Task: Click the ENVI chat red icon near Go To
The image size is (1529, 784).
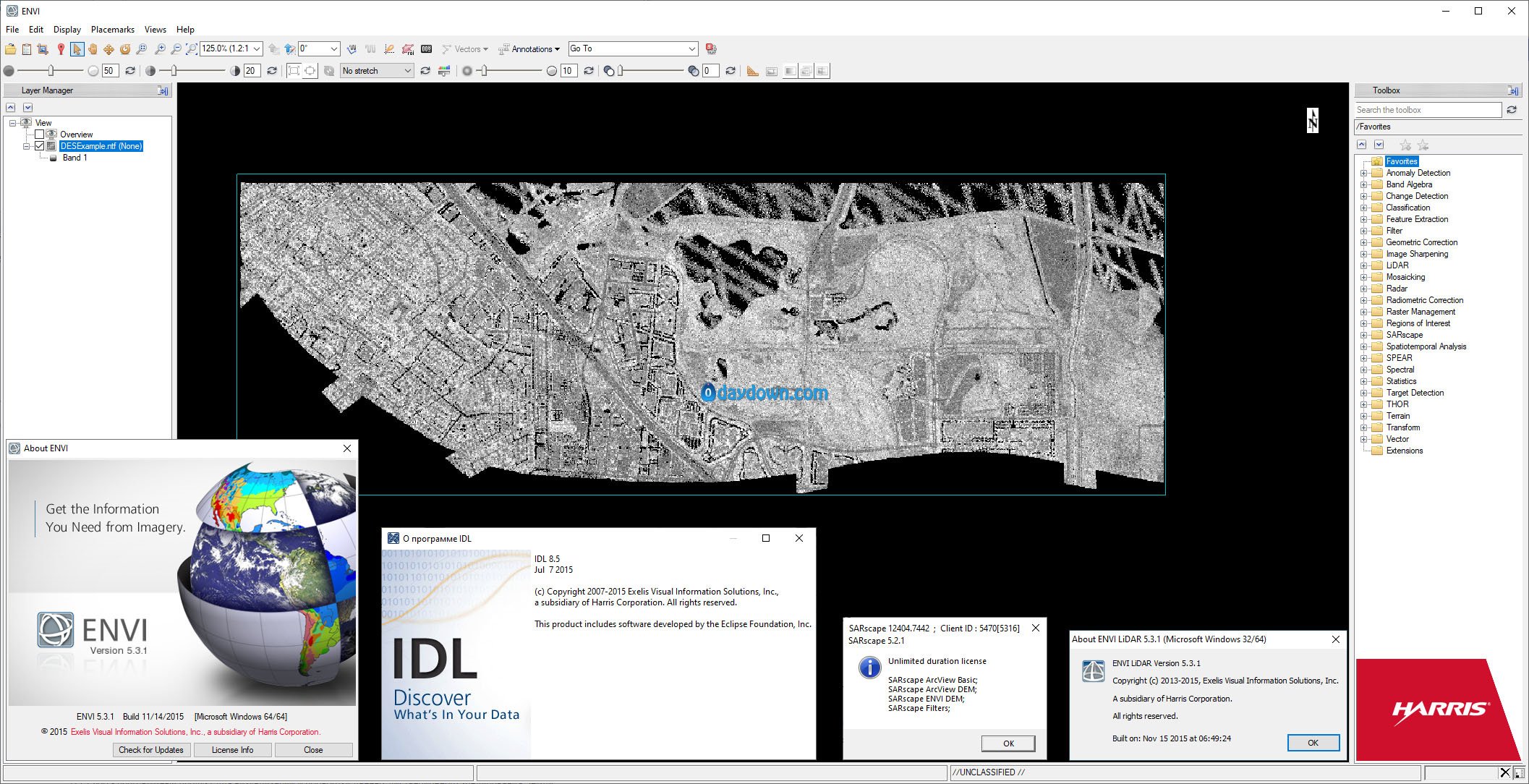Action: (711, 49)
